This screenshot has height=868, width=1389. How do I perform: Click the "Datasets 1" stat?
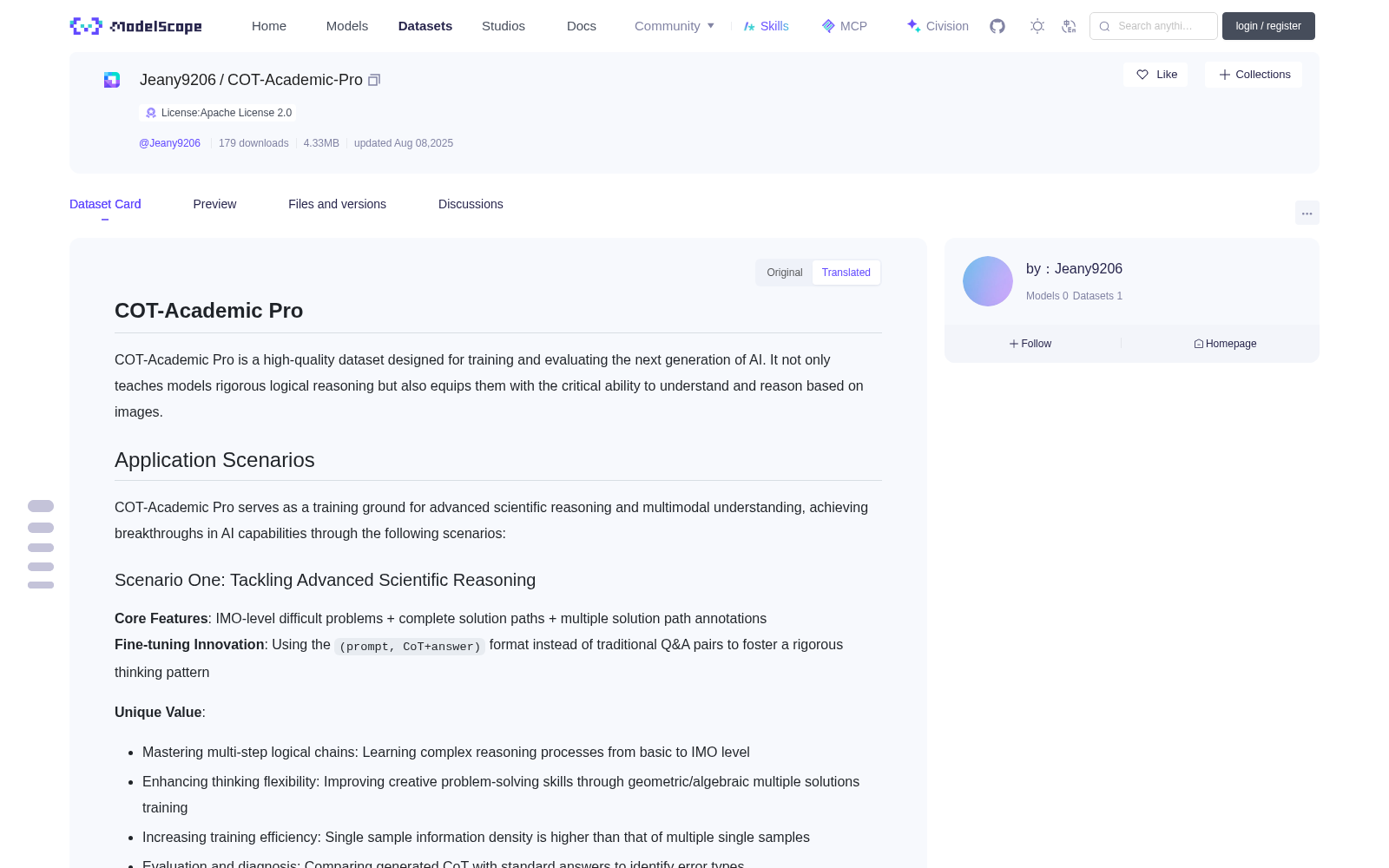[x=1097, y=296]
